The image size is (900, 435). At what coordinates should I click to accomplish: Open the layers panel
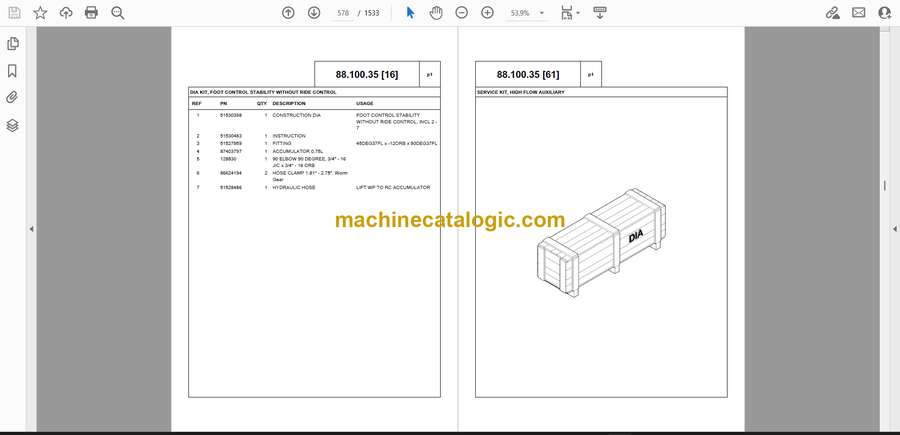point(13,125)
